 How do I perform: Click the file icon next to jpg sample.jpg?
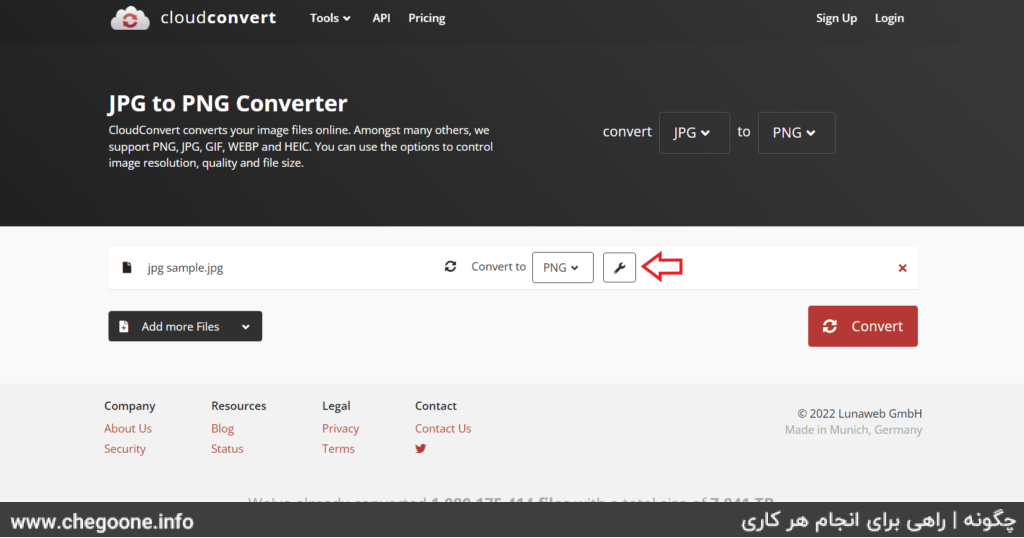coord(127,267)
